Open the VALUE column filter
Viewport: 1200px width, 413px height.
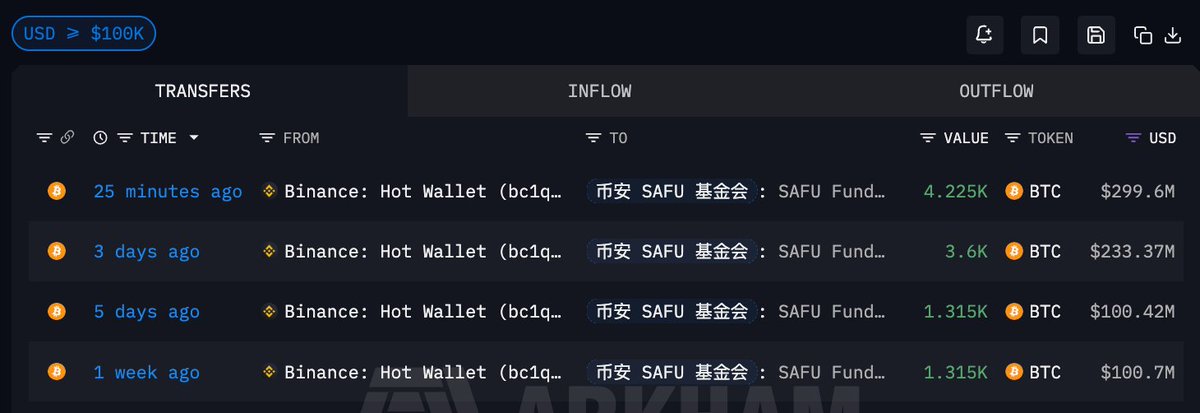928,138
